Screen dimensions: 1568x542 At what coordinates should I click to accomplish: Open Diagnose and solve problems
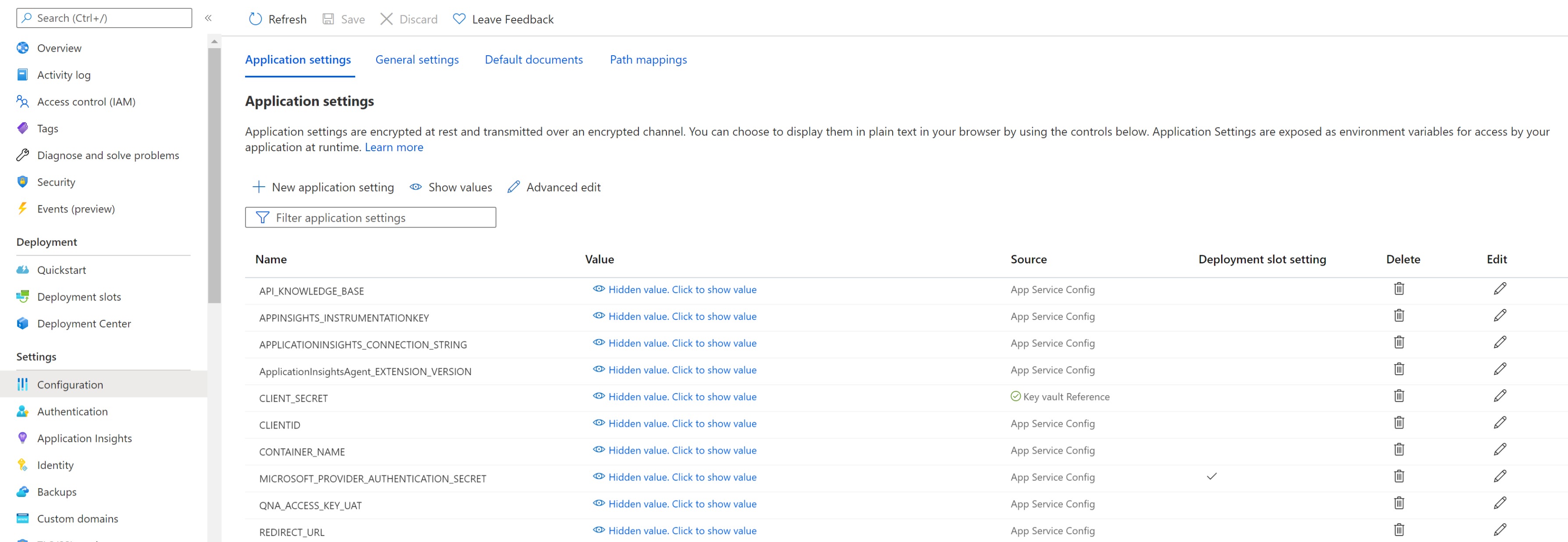tap(108, 155)
